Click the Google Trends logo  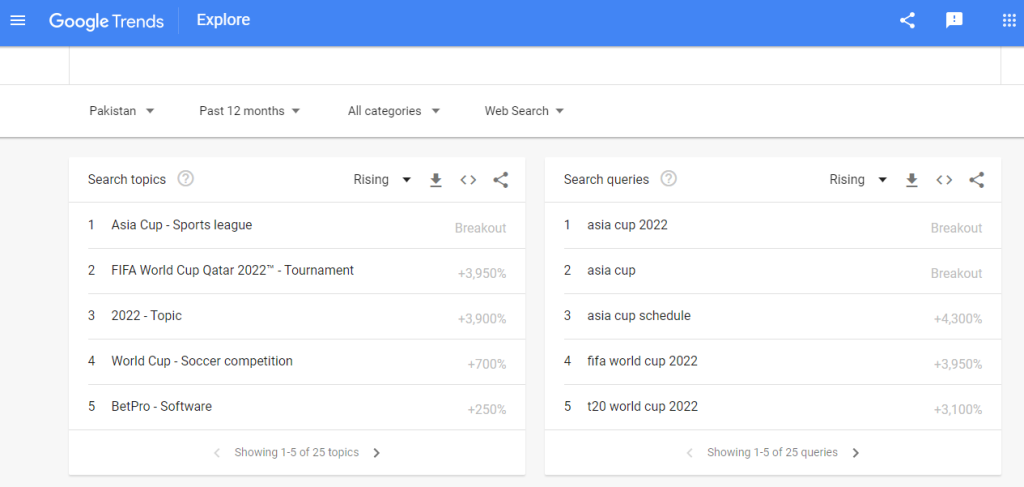tap(106, 21)
